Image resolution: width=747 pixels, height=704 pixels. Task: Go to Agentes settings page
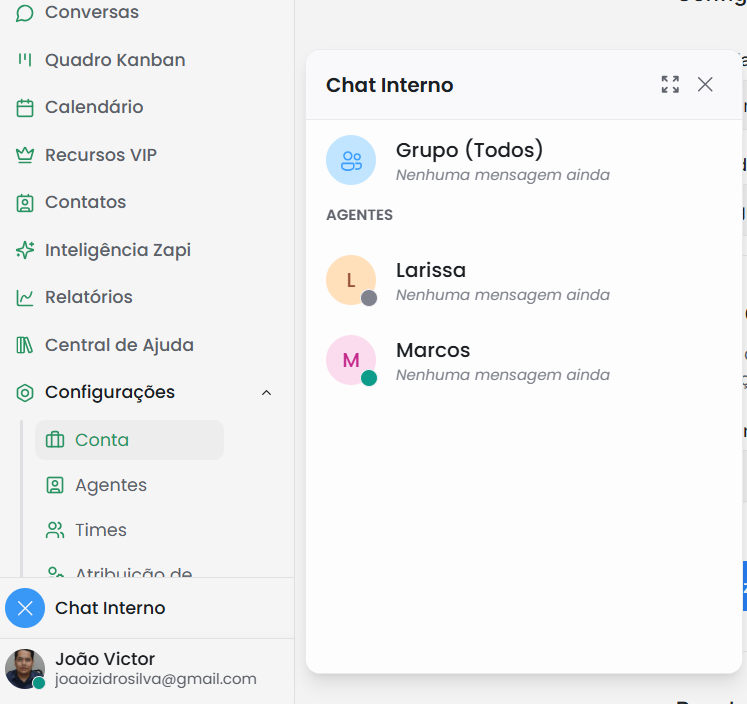[x=110, y=485]
